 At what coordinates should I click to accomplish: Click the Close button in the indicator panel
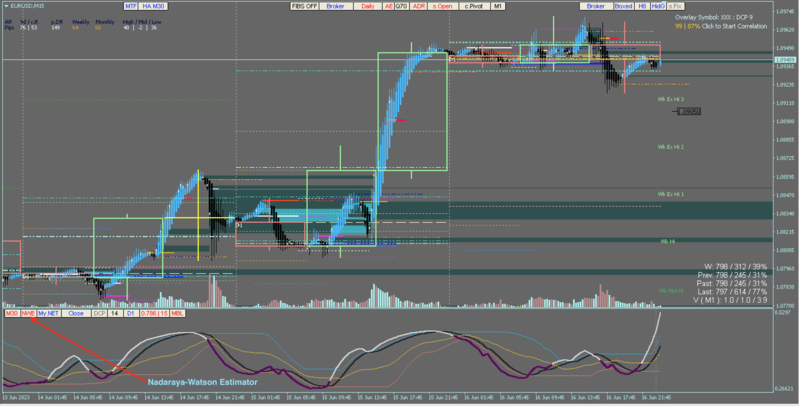pyautogui.click(x=76, y=313)
